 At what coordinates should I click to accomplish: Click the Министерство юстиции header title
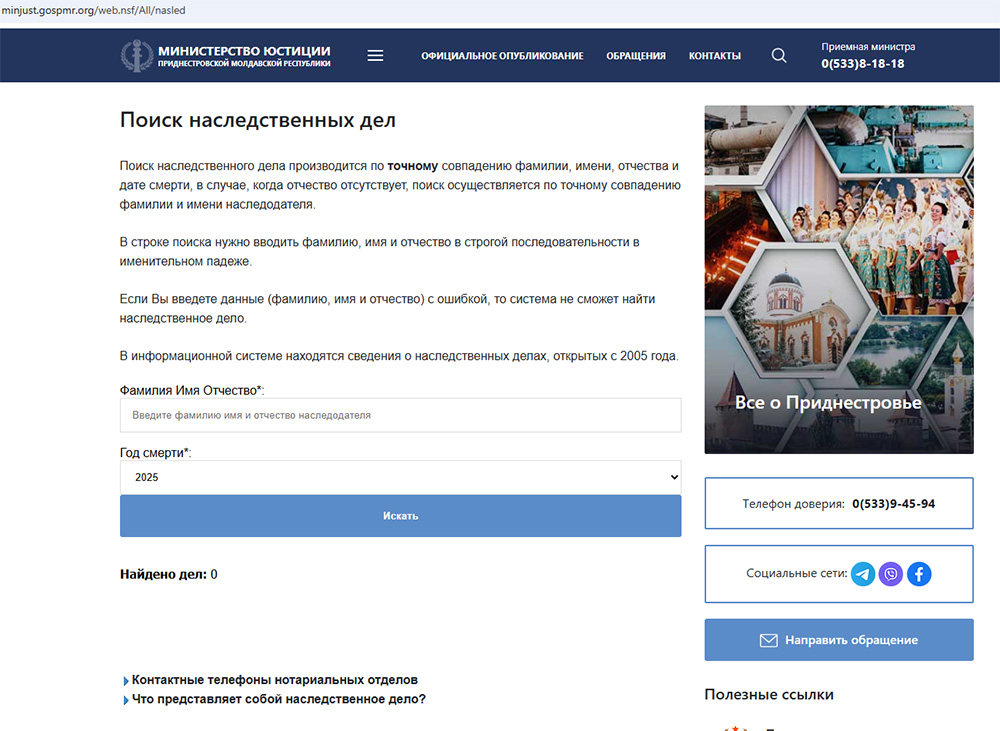(244, 52)
